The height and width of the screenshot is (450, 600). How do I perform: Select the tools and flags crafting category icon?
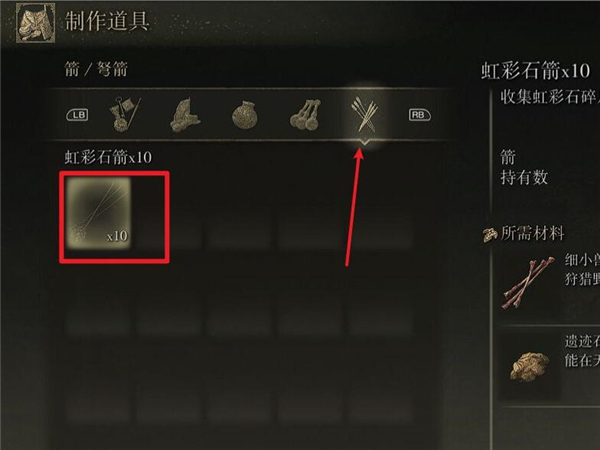125,114
